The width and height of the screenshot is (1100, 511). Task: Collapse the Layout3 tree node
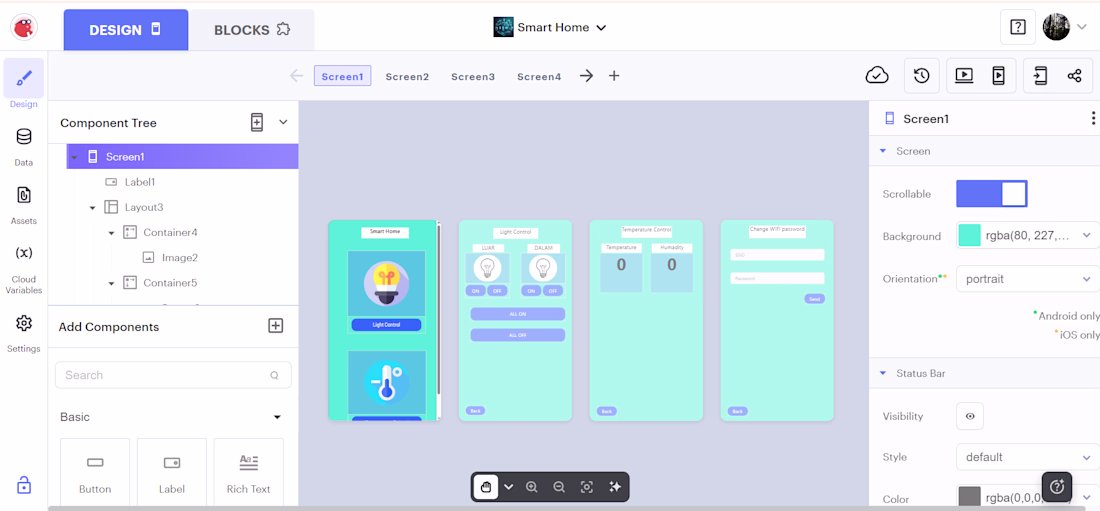coord(93,208)
